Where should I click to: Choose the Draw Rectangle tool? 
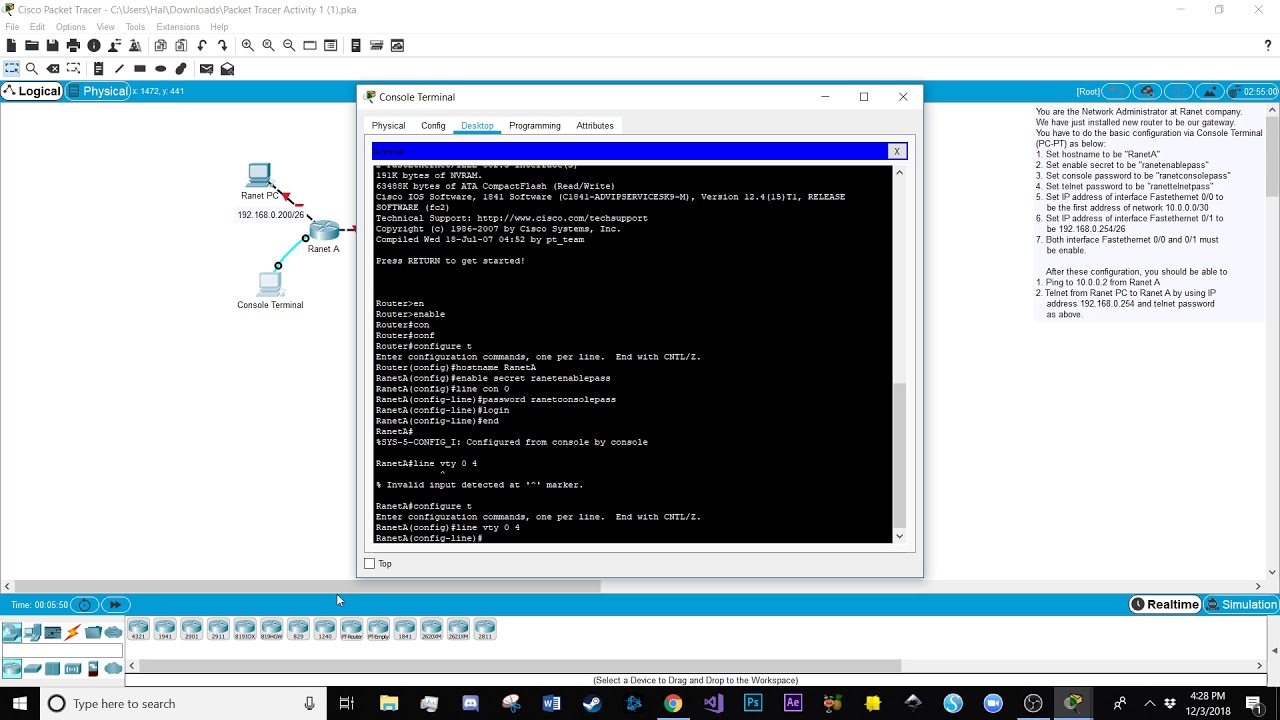[x=140, y=69]
